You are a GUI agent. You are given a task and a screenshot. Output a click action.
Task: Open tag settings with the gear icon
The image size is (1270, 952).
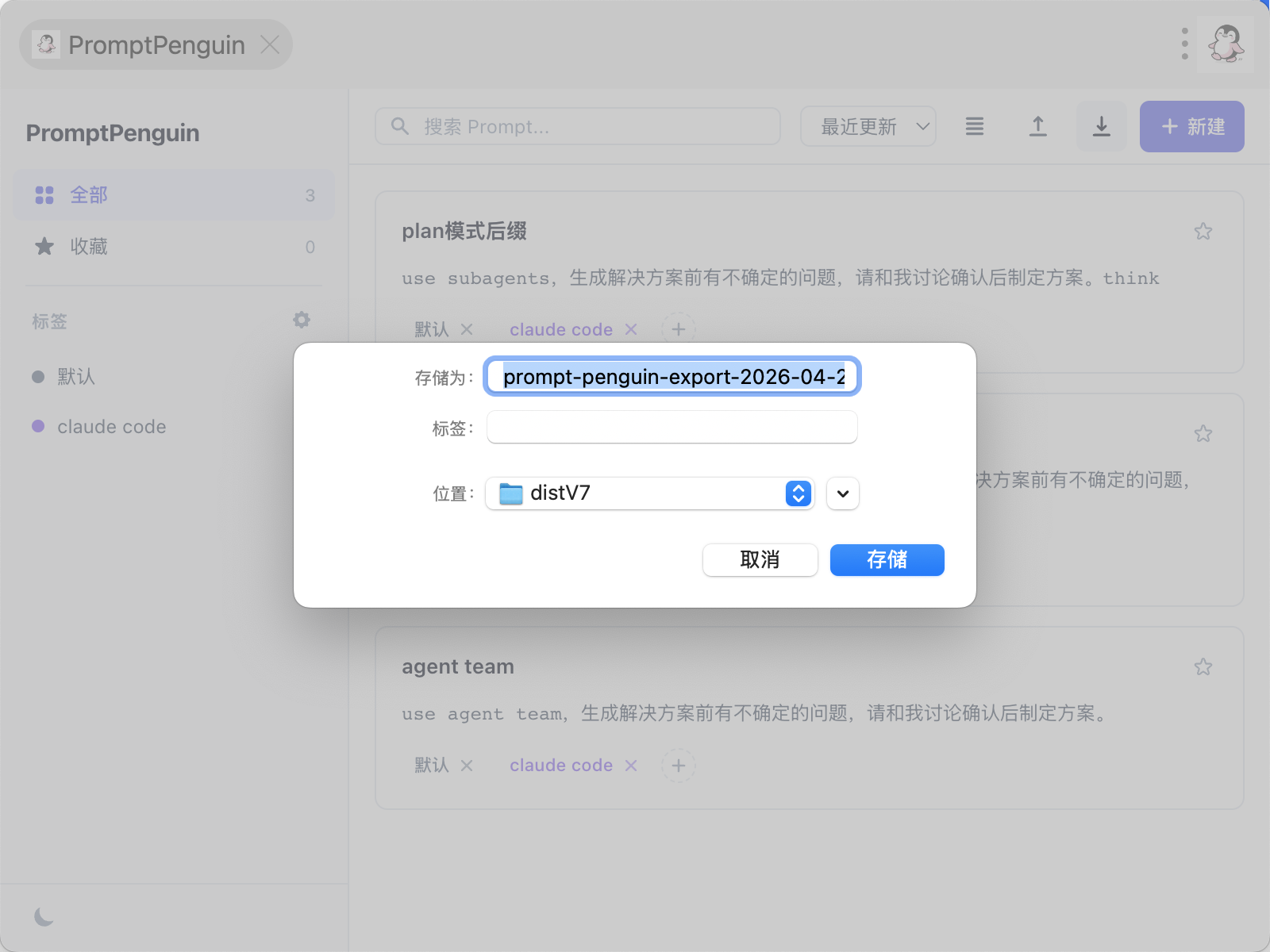coord(302,320)
